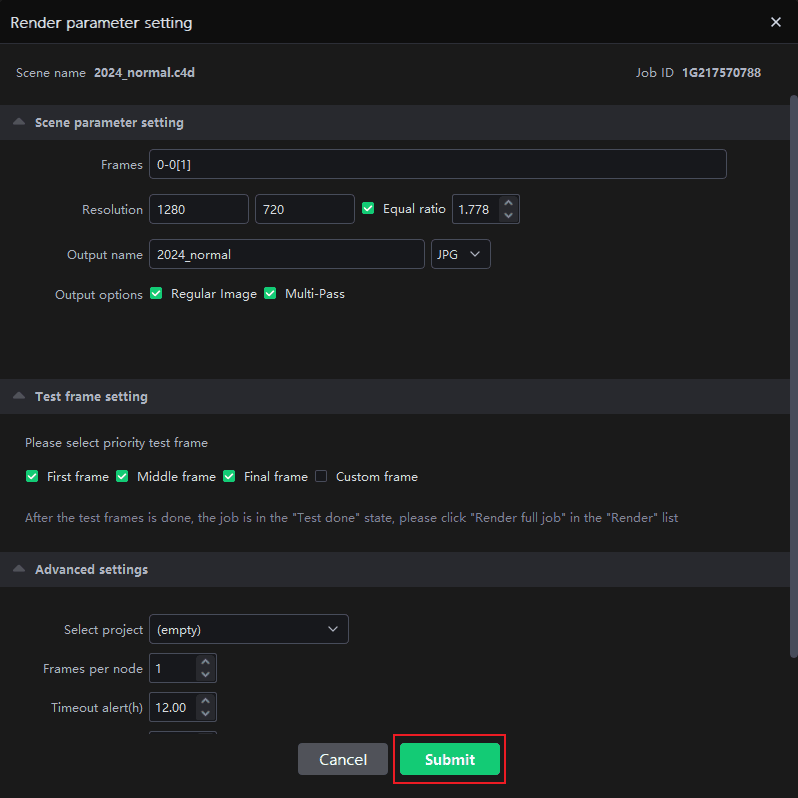Uncheck the Equal ratio checkbox
The image size is (798, 798).
click(x=368, y=209)
